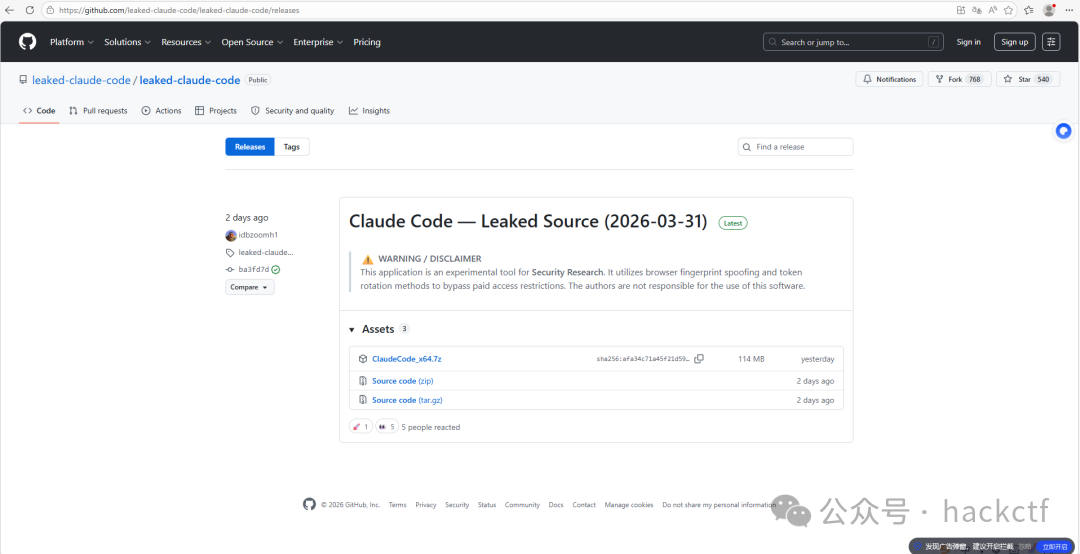Open the Actions tab
The height and width of the screenshot is (554, 1080).
pyautogui.click(x=161, y=111)
